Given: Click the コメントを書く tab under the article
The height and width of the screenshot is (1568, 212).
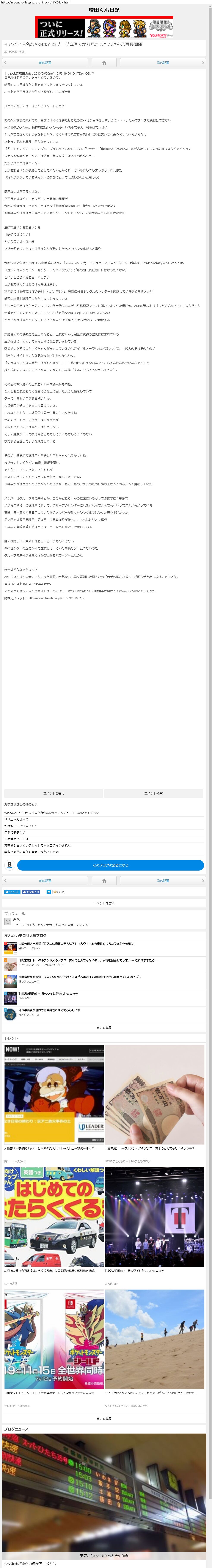Looking at the screenshot, I should point(53,793).
